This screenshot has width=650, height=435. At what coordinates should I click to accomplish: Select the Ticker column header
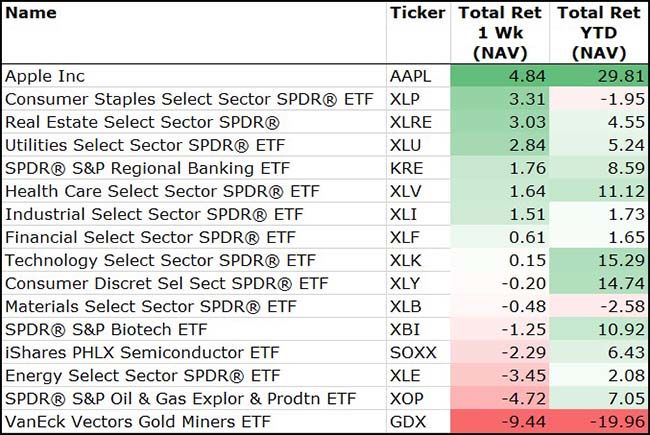[x=416, y=14]
